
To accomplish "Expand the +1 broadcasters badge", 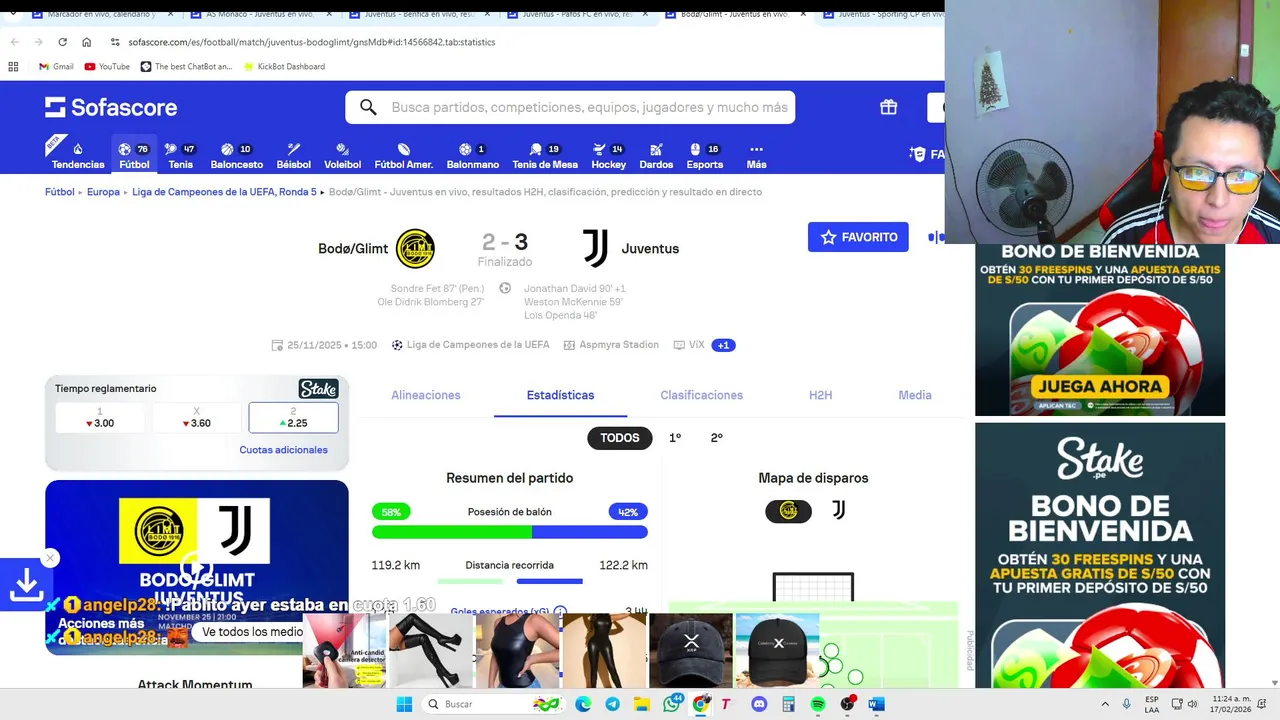I will (x=723, y=345).
